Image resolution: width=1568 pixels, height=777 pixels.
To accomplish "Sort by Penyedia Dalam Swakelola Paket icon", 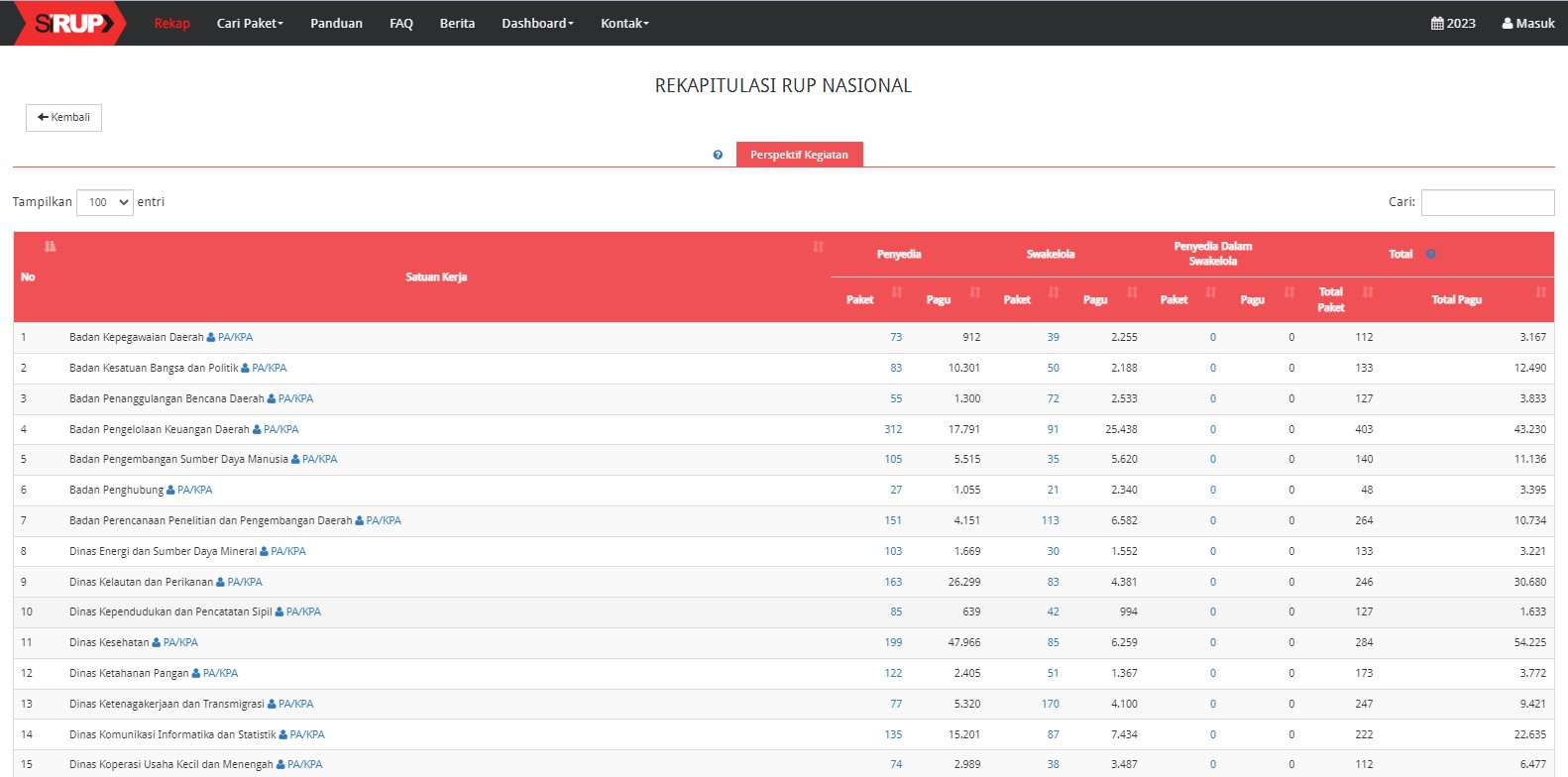I will coord(1210,291).
